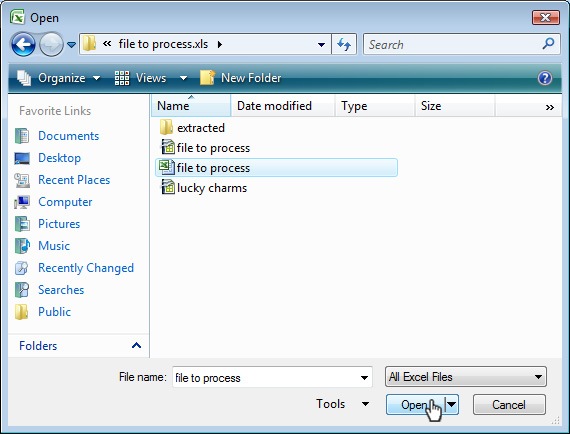Click the Back navigation arrow
The image size is (570, 434).
pos(23,45)
